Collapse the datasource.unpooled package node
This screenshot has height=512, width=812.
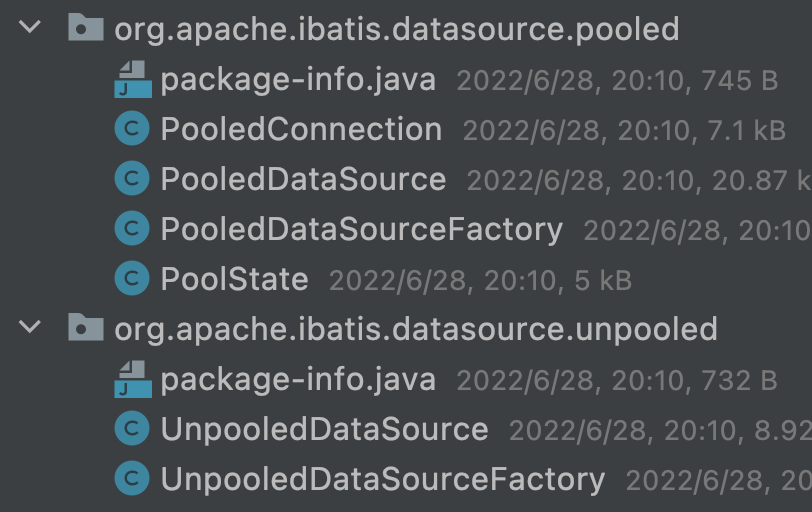30,328
